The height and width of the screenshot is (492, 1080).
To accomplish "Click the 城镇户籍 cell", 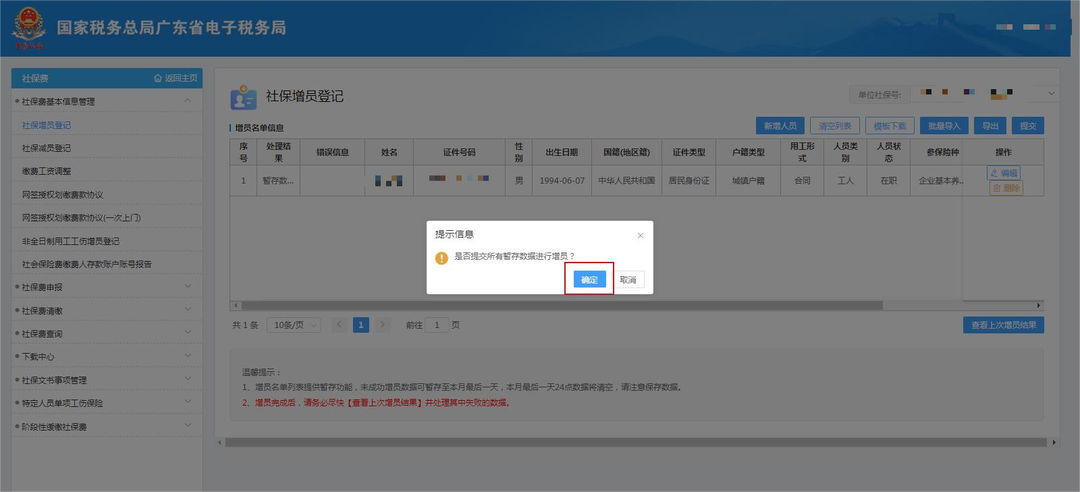I will pos(747,181).
